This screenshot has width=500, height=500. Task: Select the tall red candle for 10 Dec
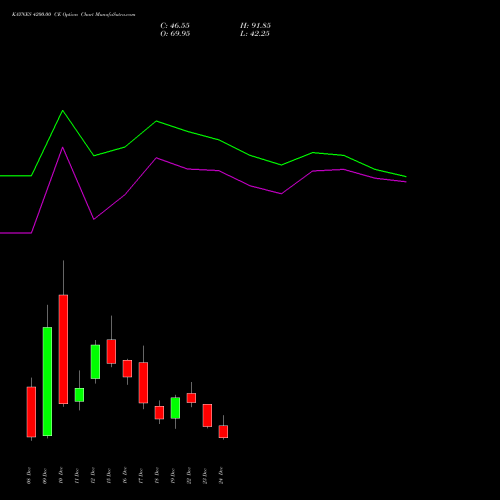[x=63, y=349]
